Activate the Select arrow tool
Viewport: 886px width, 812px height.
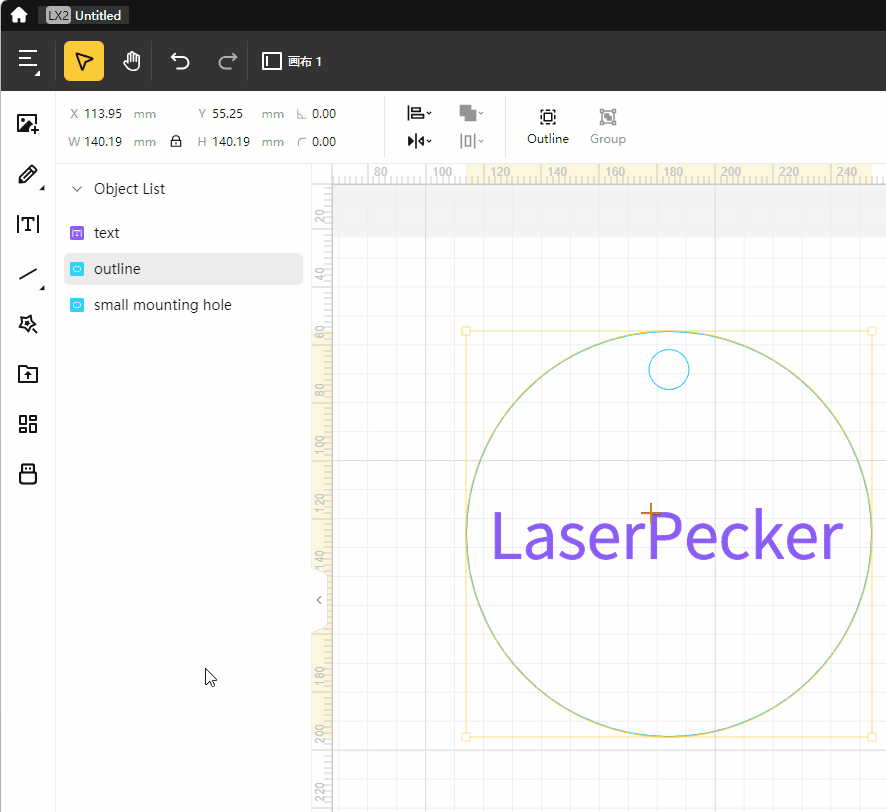tap(84, 61)
